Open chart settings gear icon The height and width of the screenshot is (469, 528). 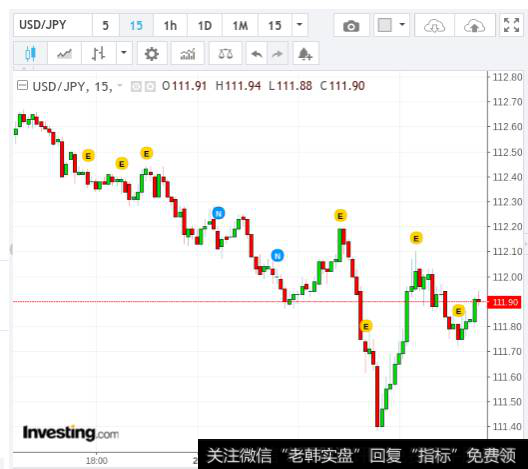point(152,54)
